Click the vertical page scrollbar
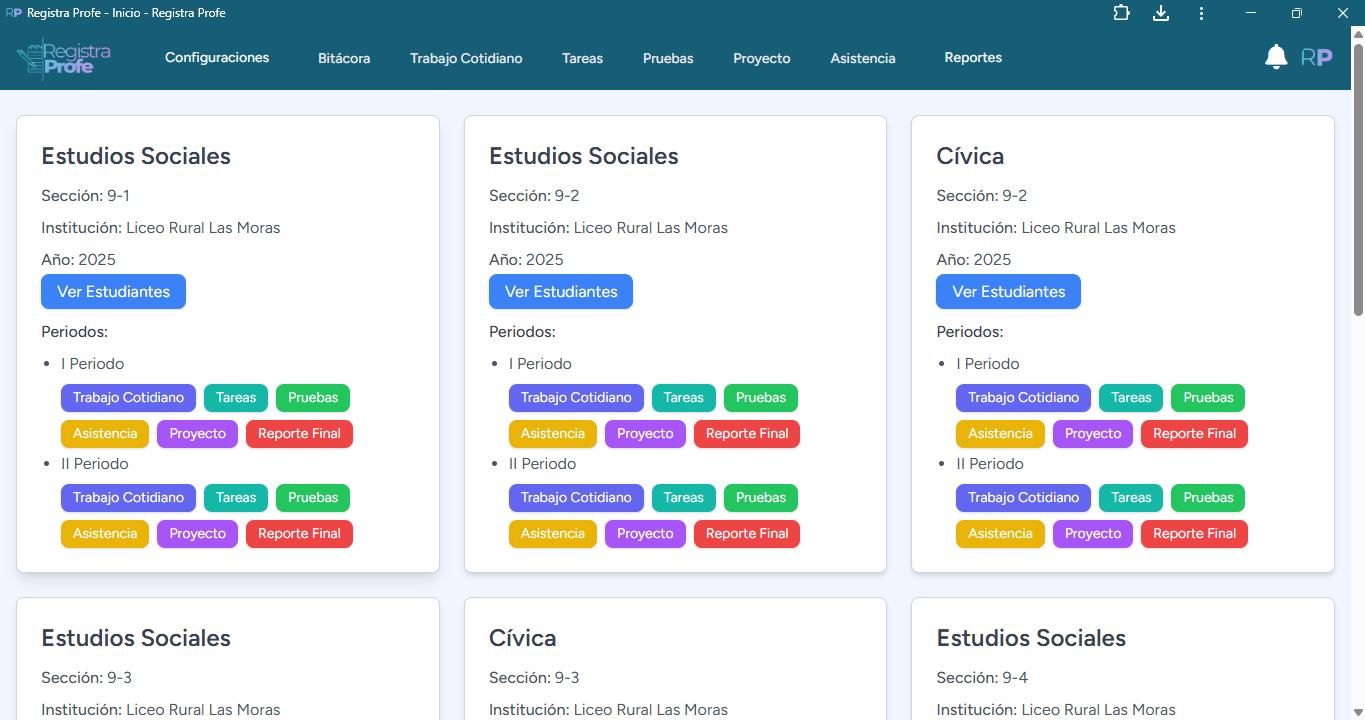 coord(1358,180)
